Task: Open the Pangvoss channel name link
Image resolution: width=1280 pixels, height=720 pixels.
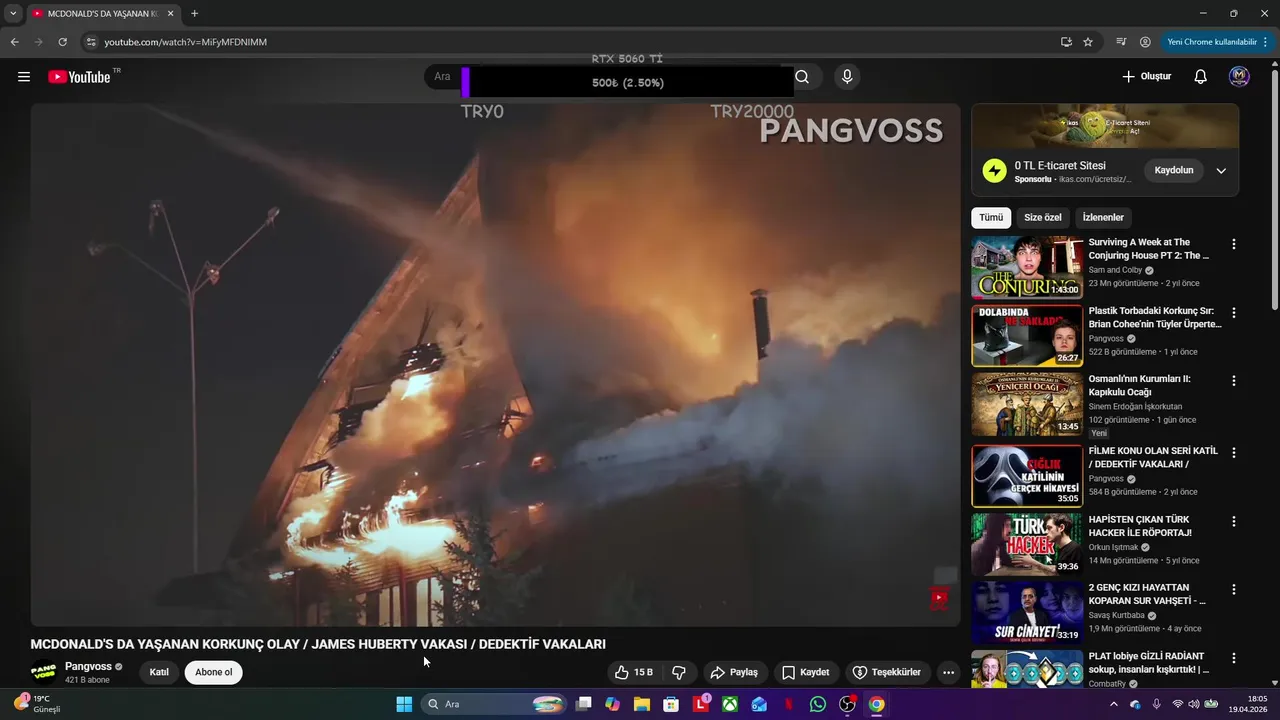Action: coord(88,666)
